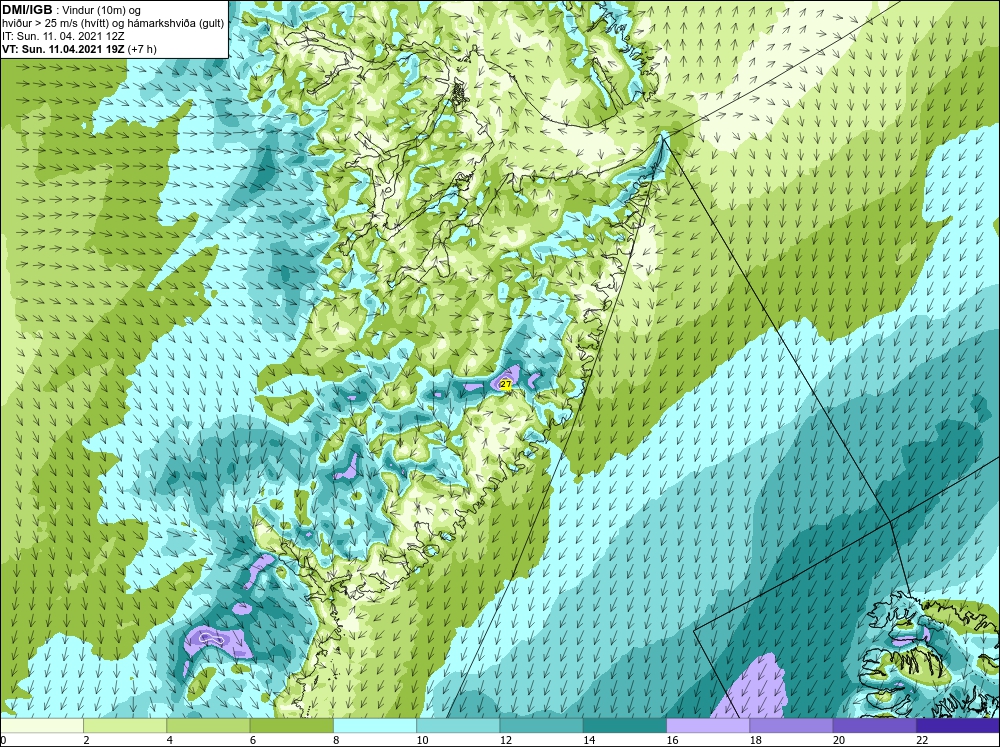Screen dimensions: 1000x747
Task: Click the legend scale label '6'
Action: 253,740
